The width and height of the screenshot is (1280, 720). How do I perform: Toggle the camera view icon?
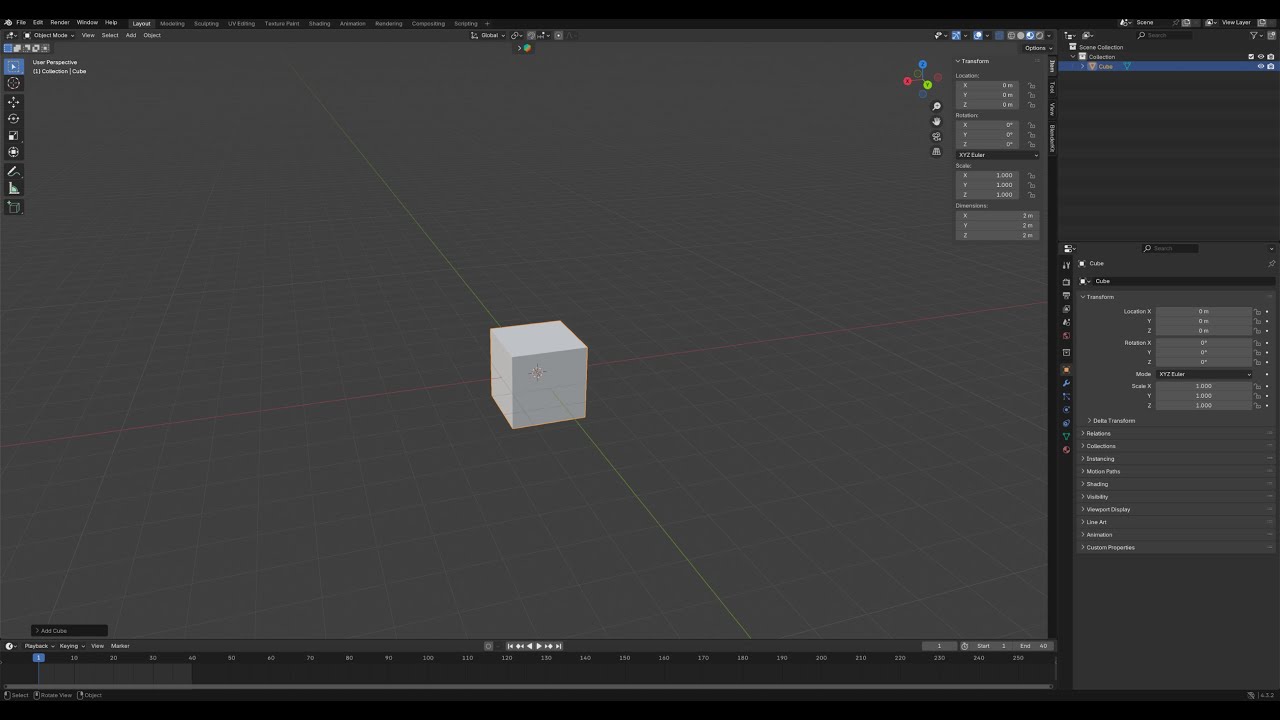tap(936, 136)
